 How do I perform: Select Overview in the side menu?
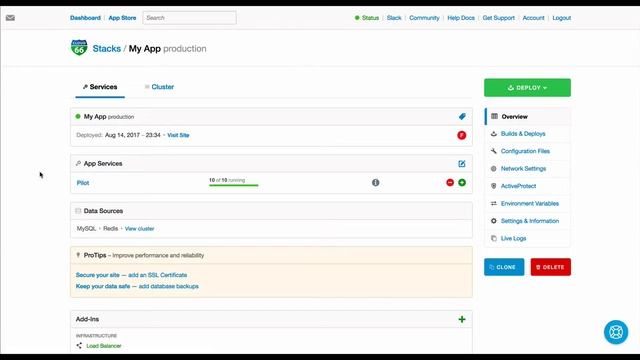point(527,116)
